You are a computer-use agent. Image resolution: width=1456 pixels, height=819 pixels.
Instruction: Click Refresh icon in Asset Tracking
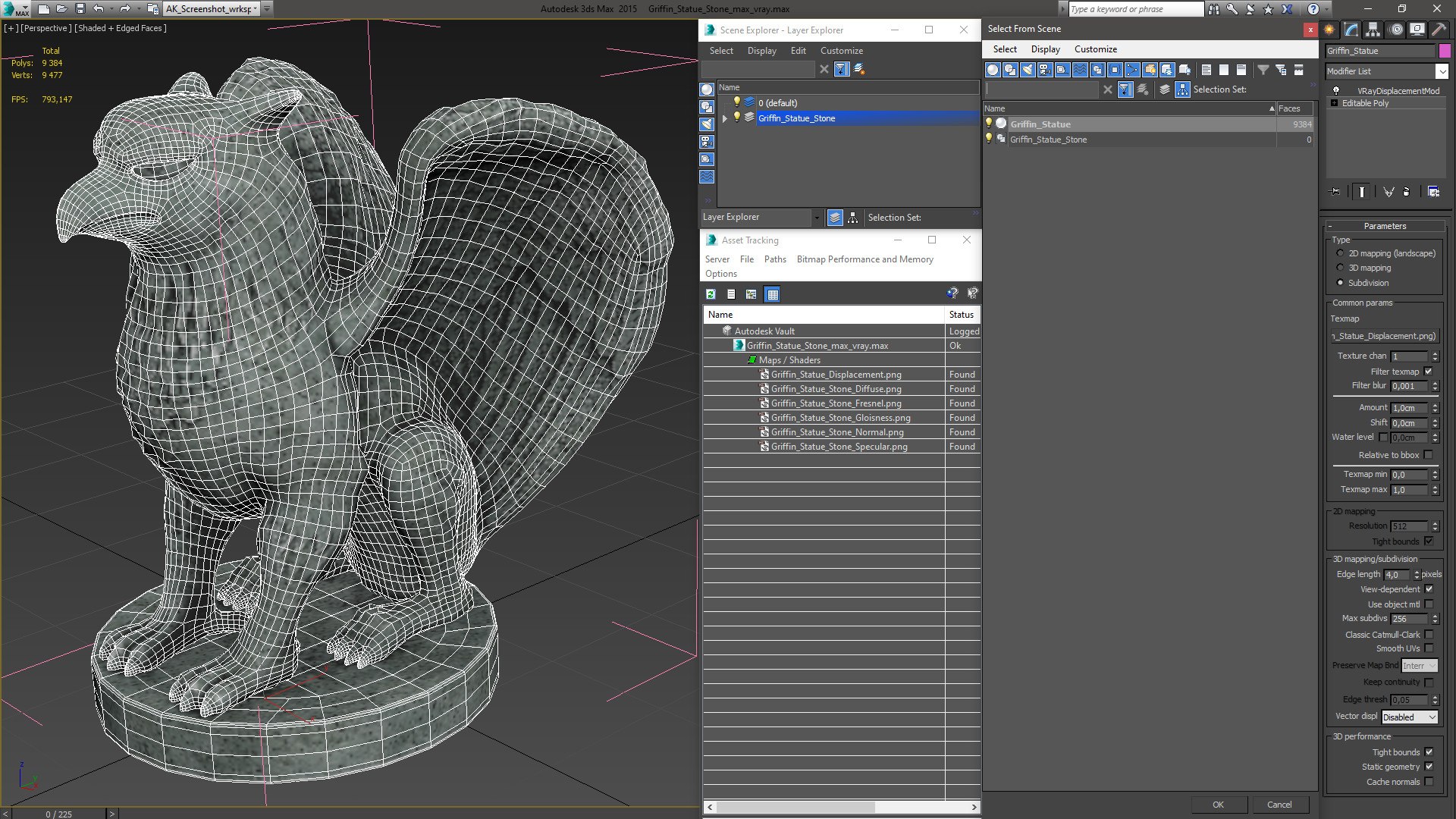click(x=711, y=294)
